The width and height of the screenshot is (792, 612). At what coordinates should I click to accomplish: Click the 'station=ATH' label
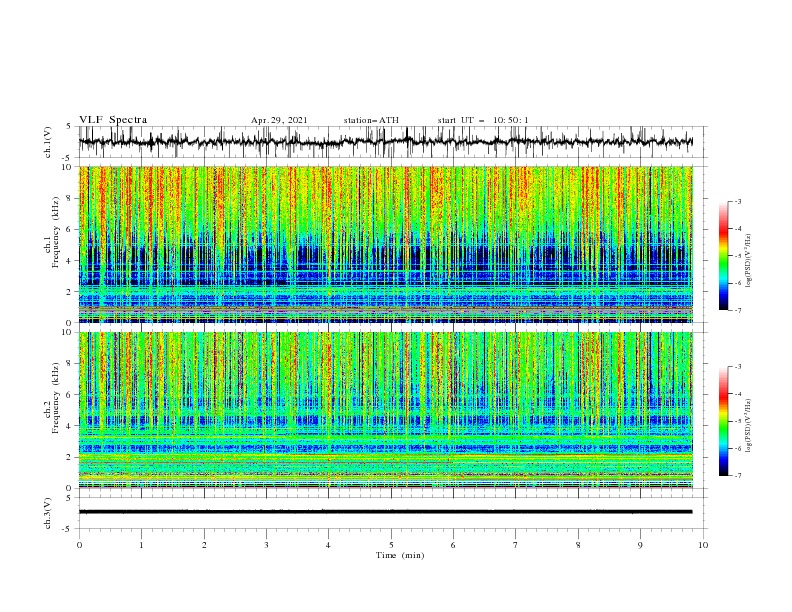click(x=371, y=120)
